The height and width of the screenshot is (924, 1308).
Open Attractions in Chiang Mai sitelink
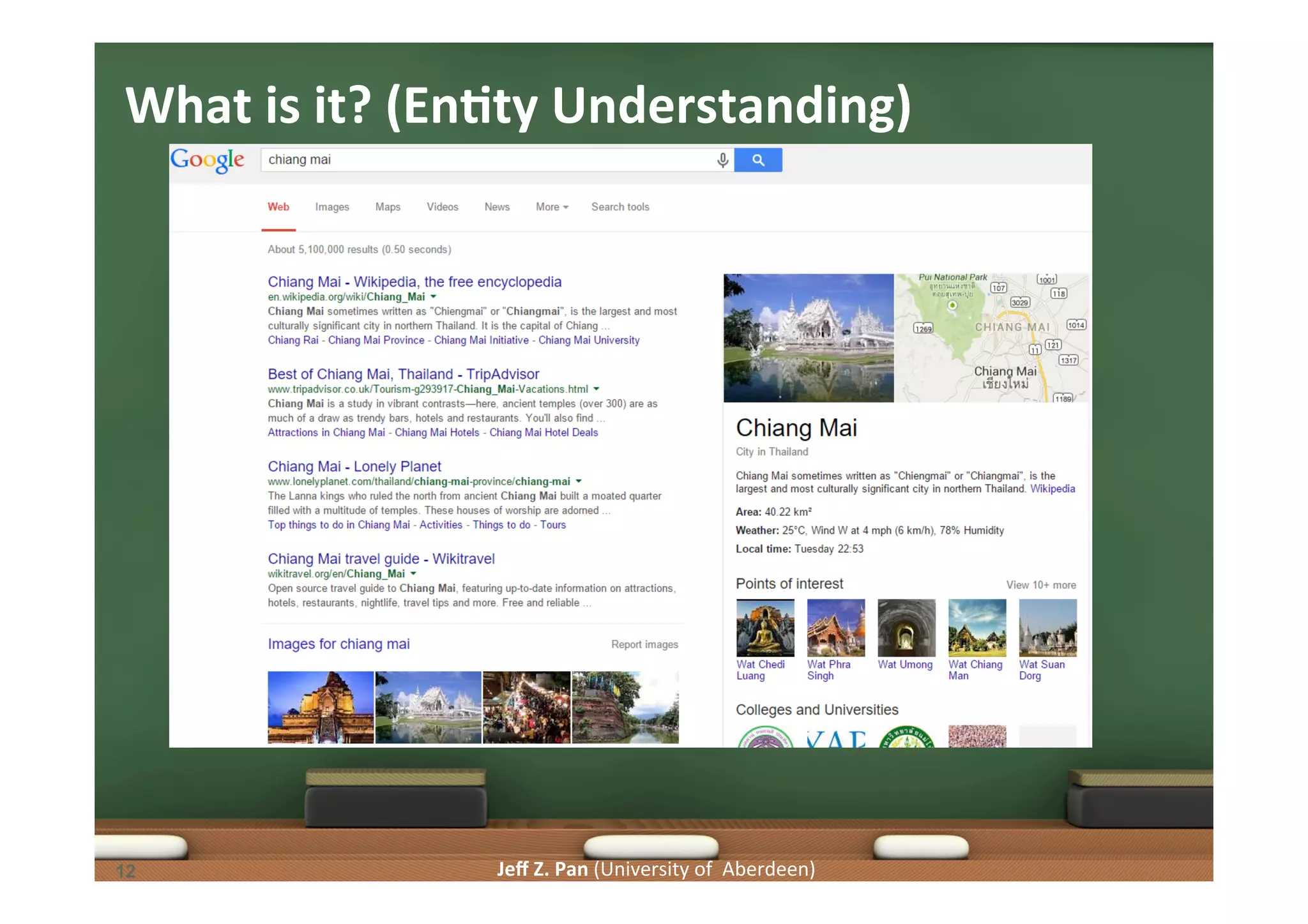click(326, 432)
